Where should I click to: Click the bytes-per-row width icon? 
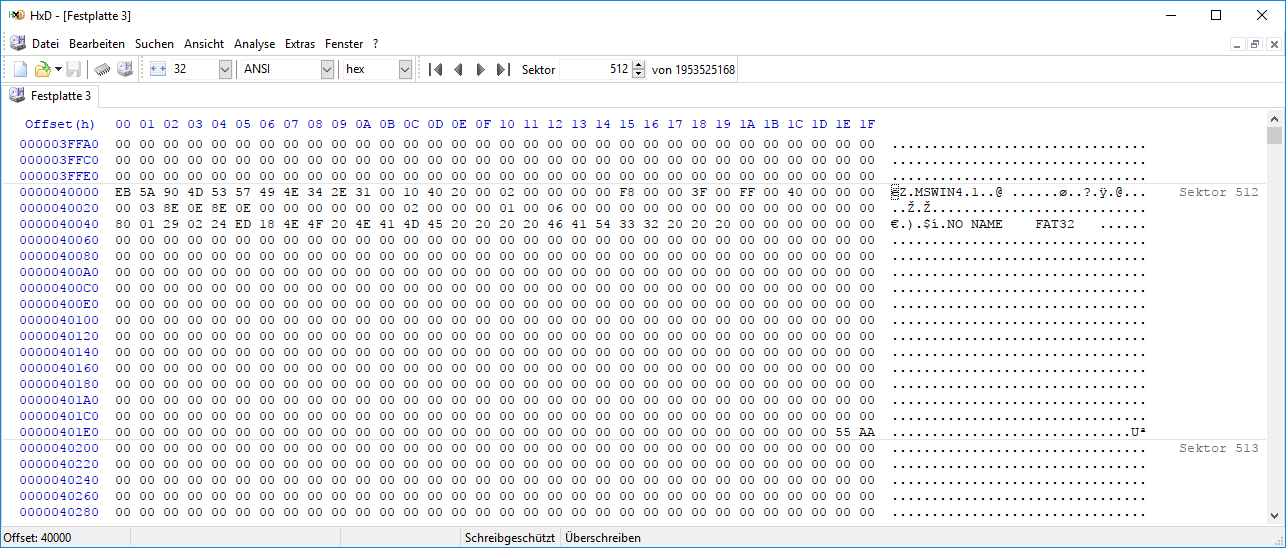coord(158,69)
